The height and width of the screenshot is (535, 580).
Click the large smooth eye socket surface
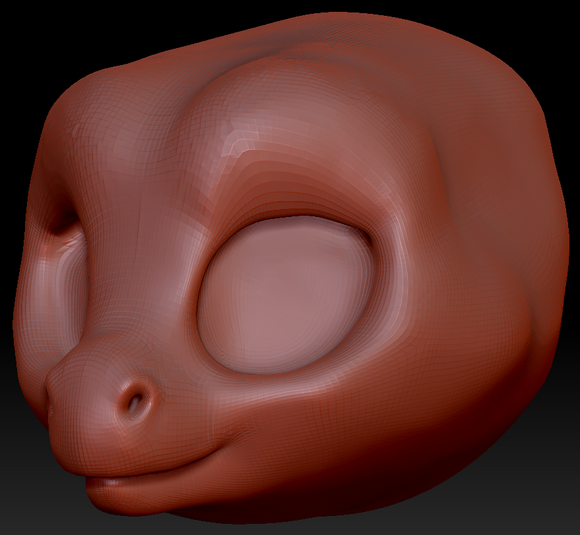(286, 295)
